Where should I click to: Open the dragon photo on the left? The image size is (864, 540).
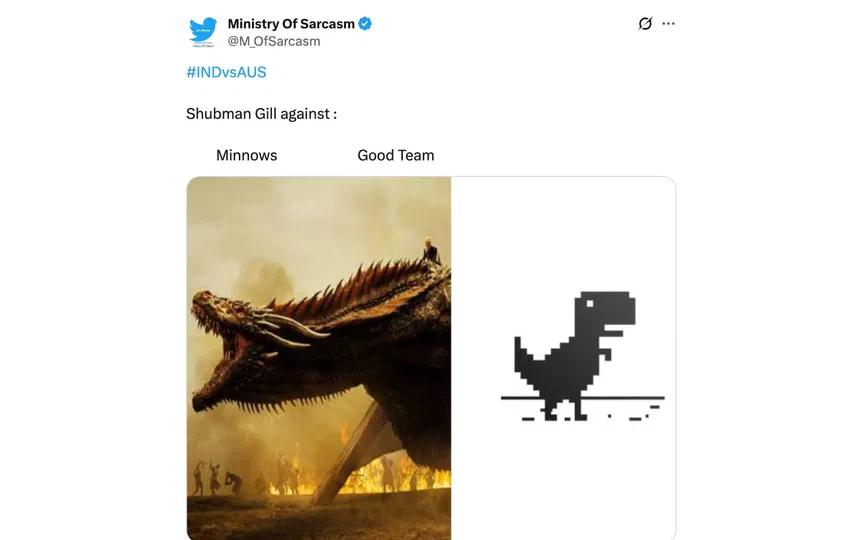pyautogui.click(x=319, y=358)
